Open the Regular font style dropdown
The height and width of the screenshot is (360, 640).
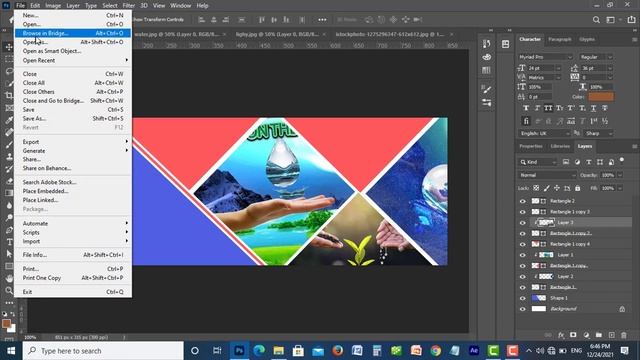click(596, 57)
